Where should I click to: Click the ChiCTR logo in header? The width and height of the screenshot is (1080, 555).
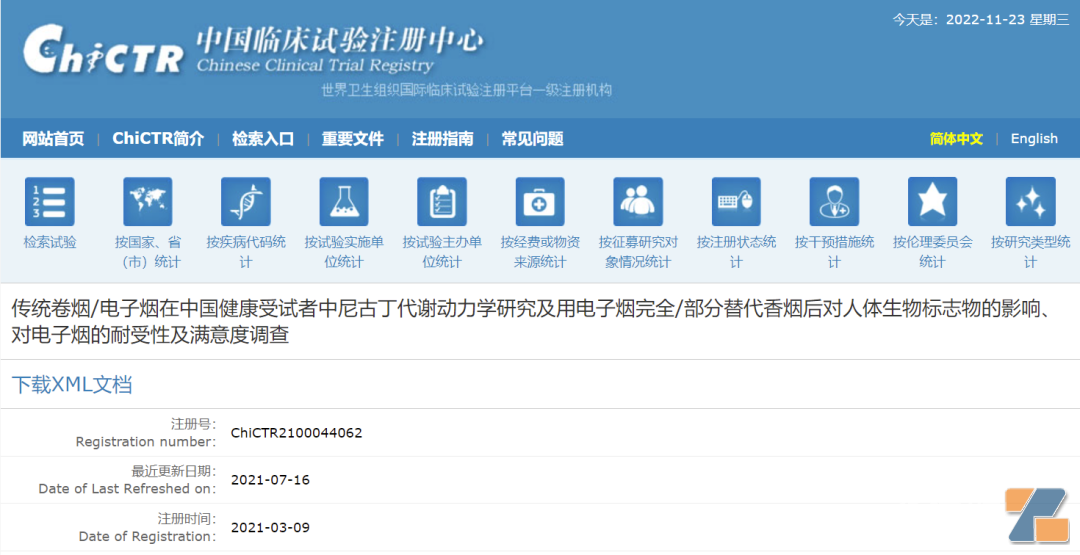pos(104,52)
